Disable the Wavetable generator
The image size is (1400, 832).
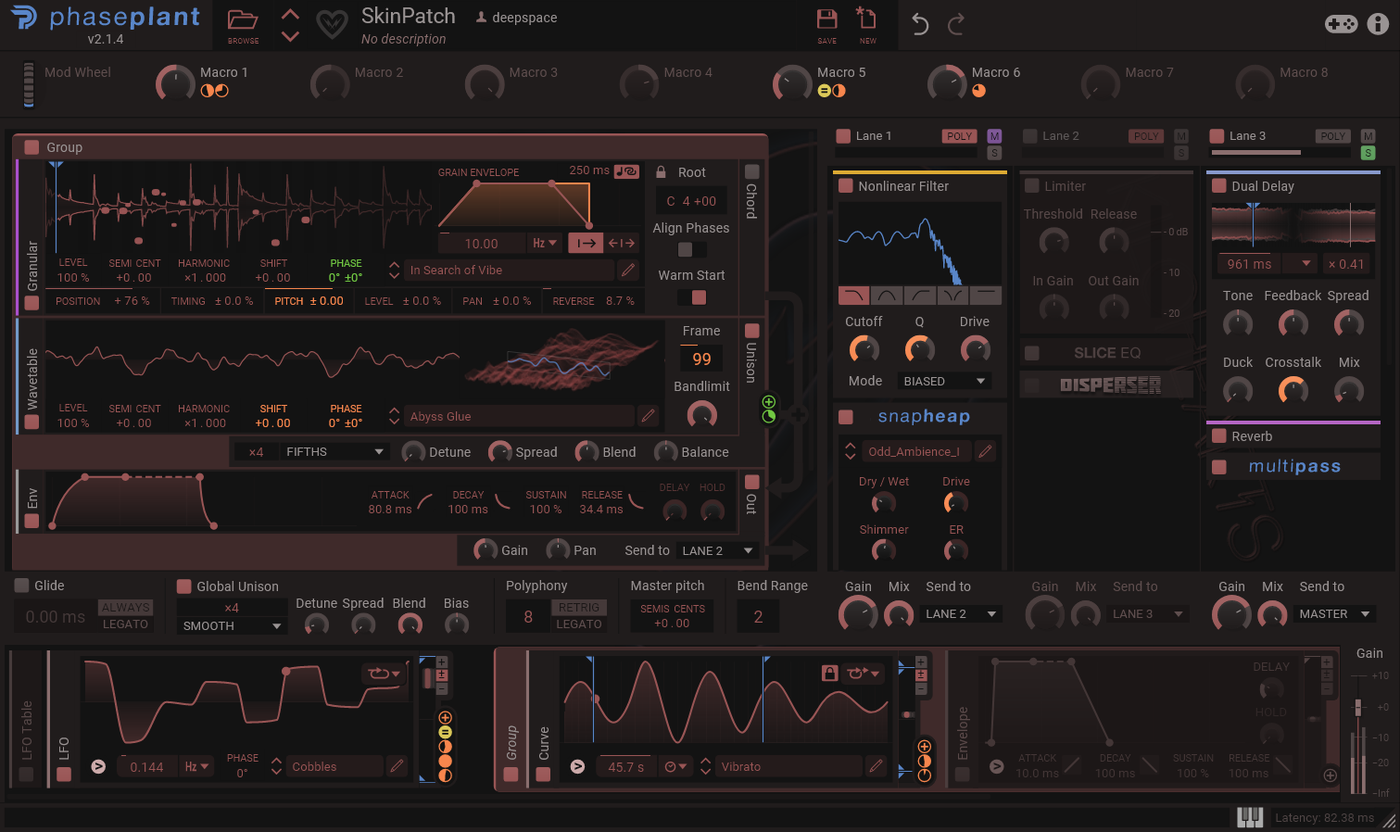click(x=32, y=422)
